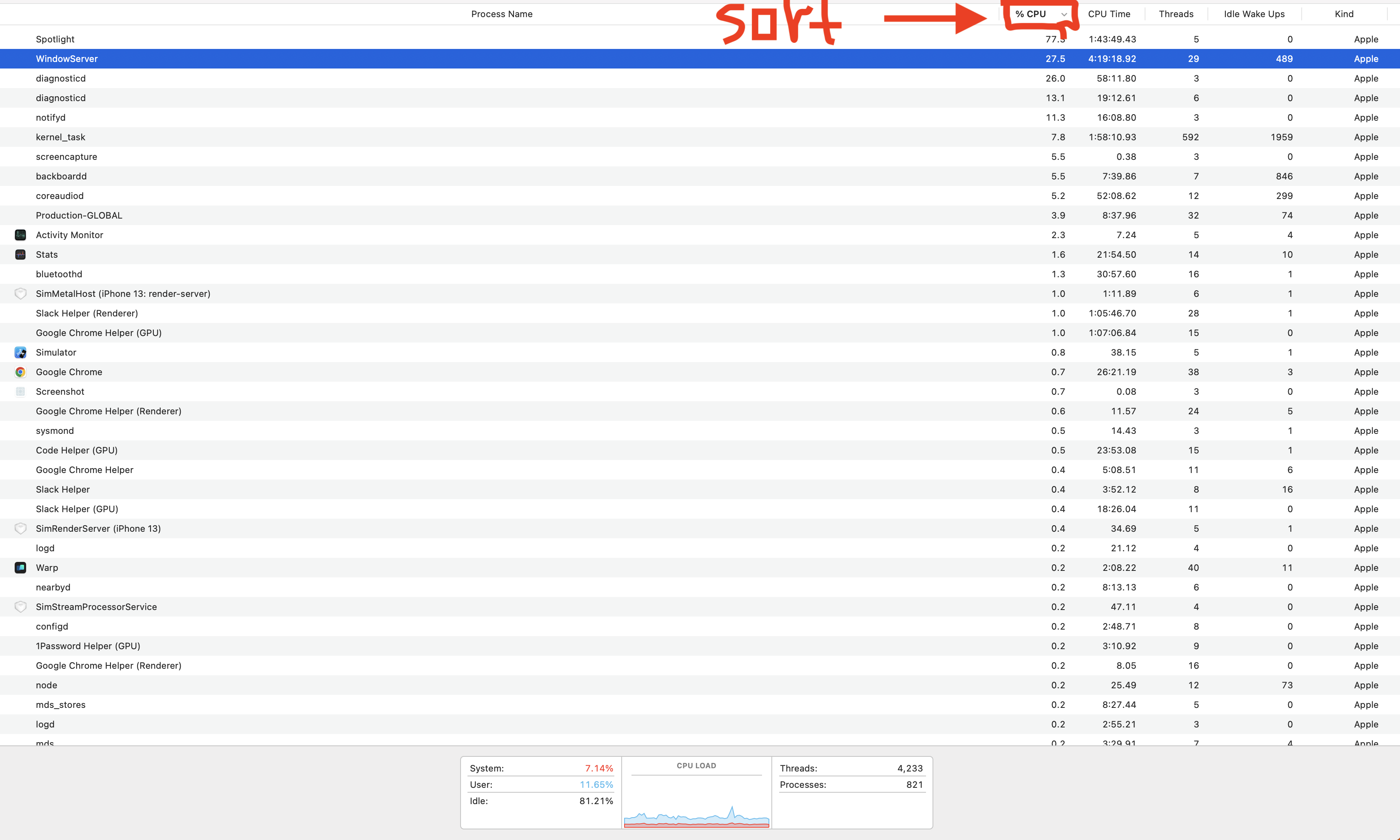Click the Simulator app icon

[20, 353]
